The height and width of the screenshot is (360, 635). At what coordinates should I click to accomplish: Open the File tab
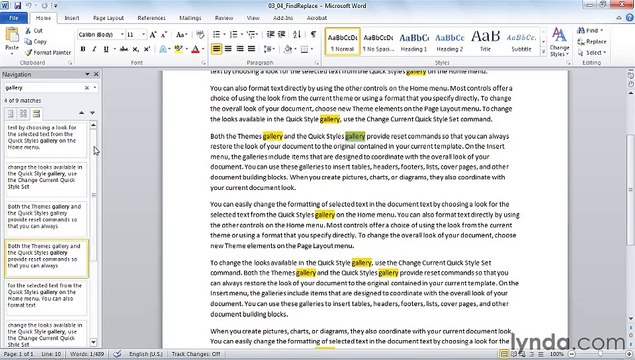tap(14, 18)
